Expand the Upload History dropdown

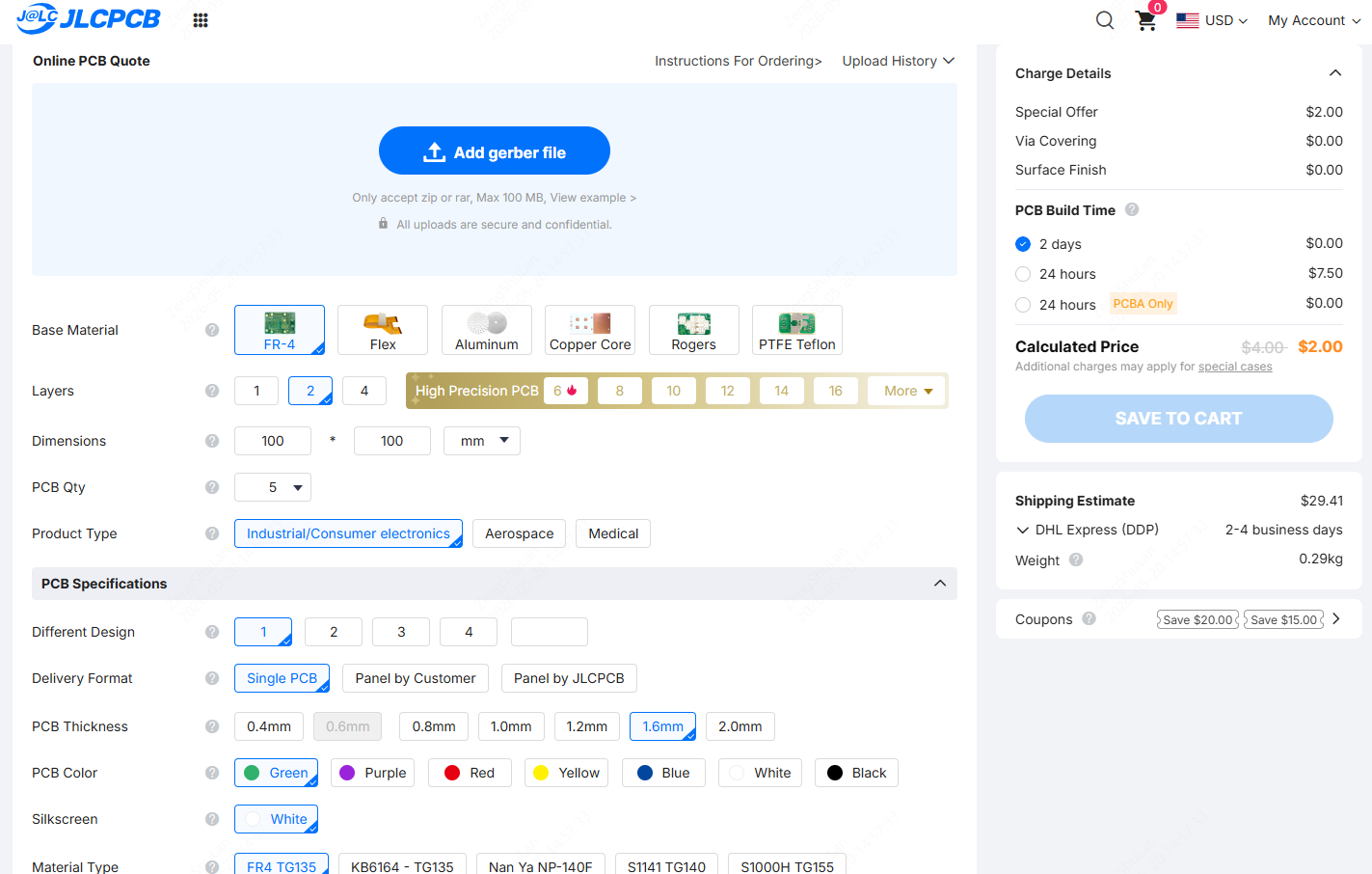click(x=899, y=61)
